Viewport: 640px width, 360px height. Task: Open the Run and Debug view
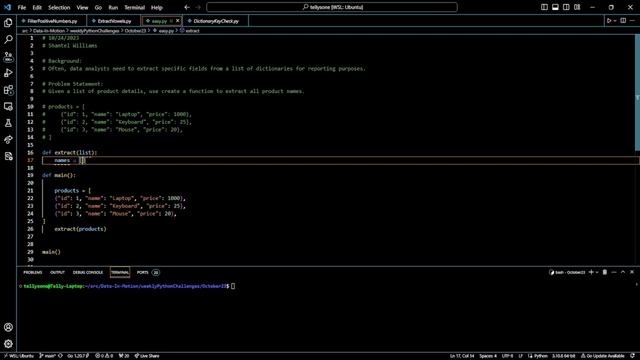click(8, 73)
